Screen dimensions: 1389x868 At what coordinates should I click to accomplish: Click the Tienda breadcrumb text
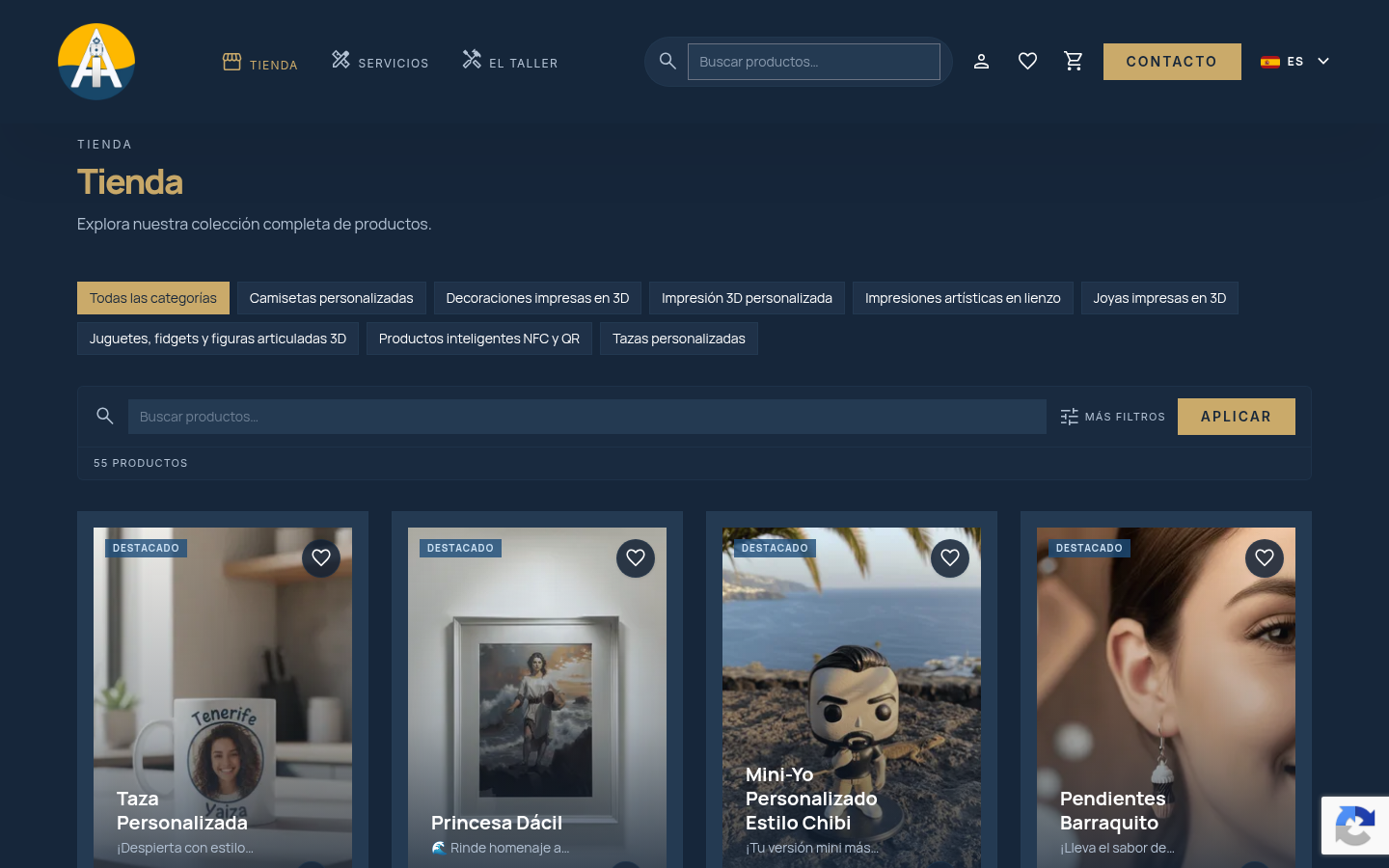104,145
